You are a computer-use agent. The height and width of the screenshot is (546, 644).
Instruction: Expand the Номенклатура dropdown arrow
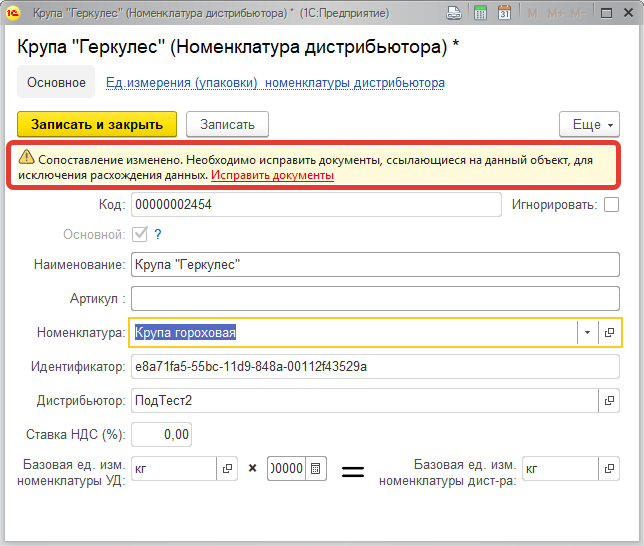coord(587,332)
